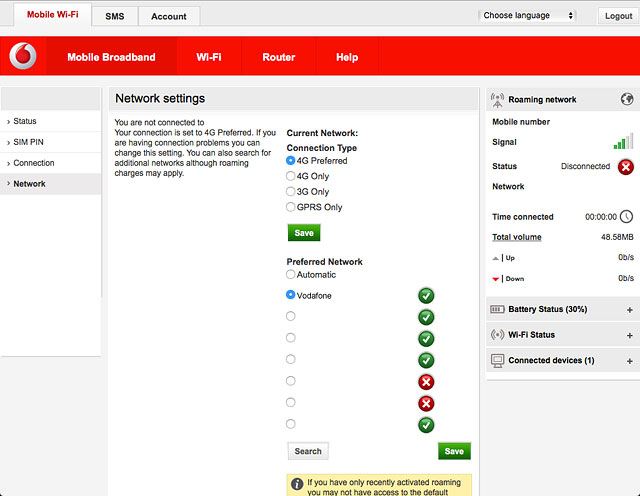640x496 pixels.
Task: Click the green check icon in Vodafone row
Action: pos(426,296)
